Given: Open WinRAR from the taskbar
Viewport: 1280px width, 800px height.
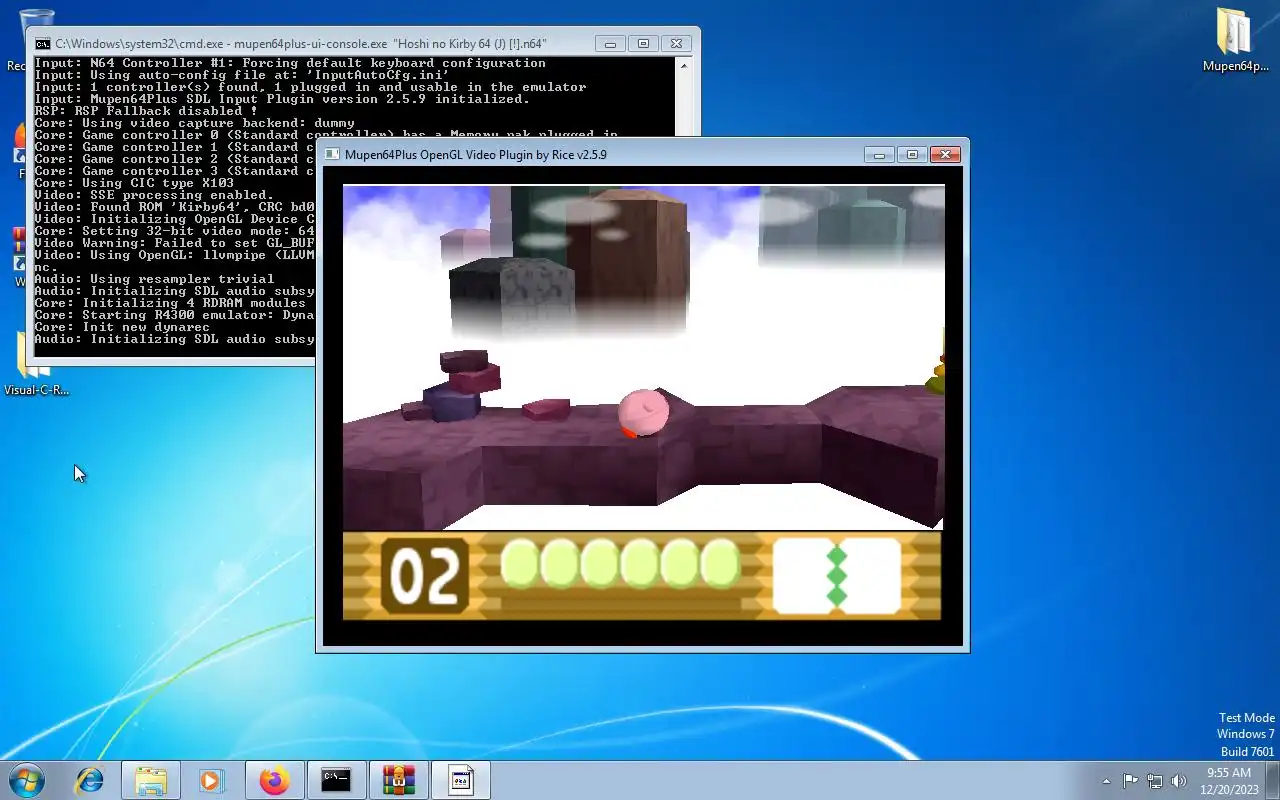Looking at the screenshot, I should tap(398, 780).
